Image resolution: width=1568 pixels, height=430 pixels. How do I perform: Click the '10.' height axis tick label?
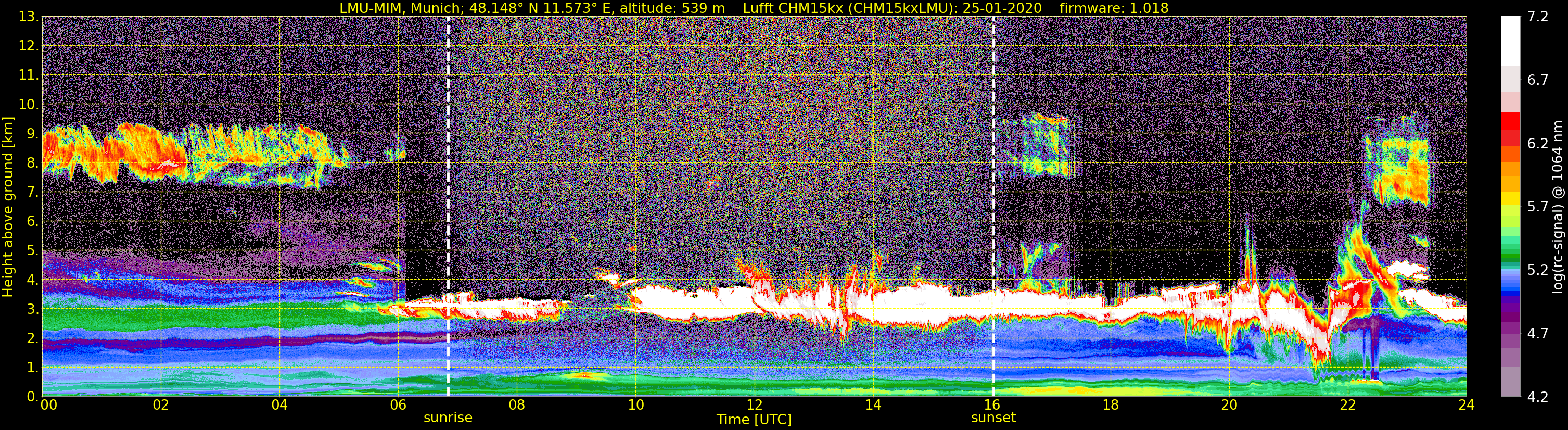click(28, 105)
